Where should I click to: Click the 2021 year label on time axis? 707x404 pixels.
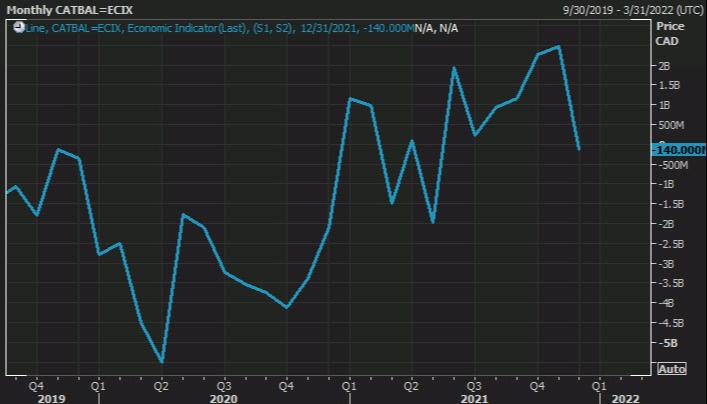click(474, 399)
